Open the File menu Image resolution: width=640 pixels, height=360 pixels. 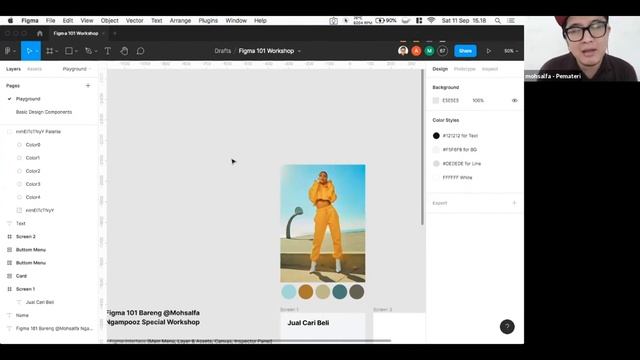point(51,20)
